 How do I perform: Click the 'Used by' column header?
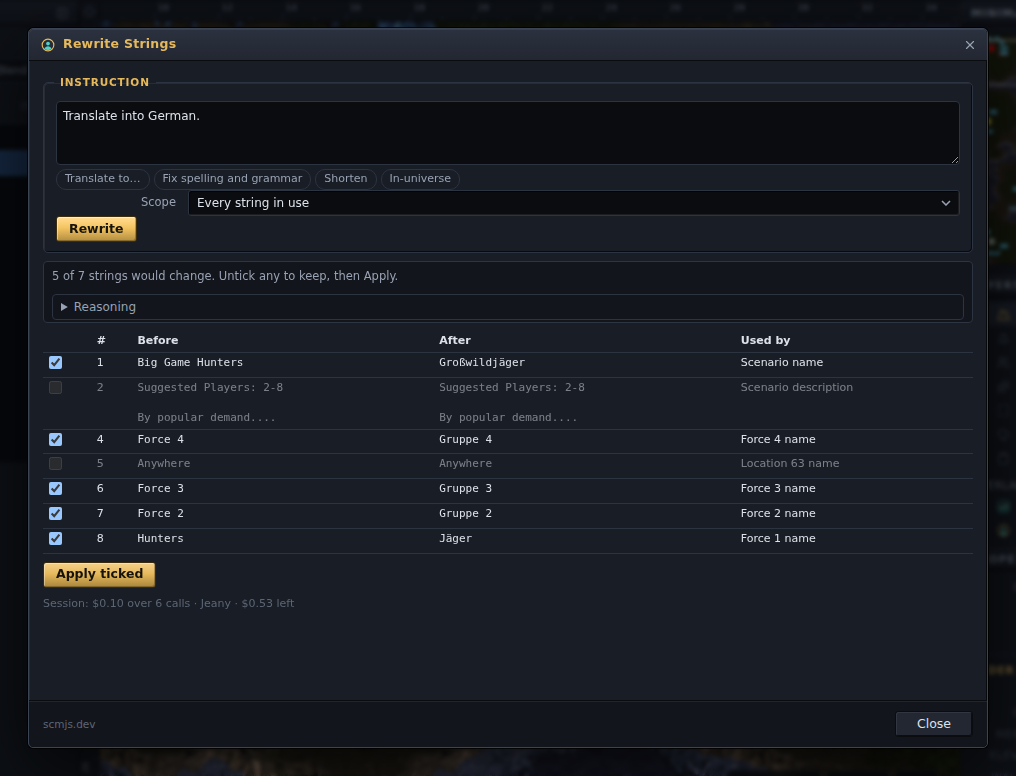[x=765, y=340]
